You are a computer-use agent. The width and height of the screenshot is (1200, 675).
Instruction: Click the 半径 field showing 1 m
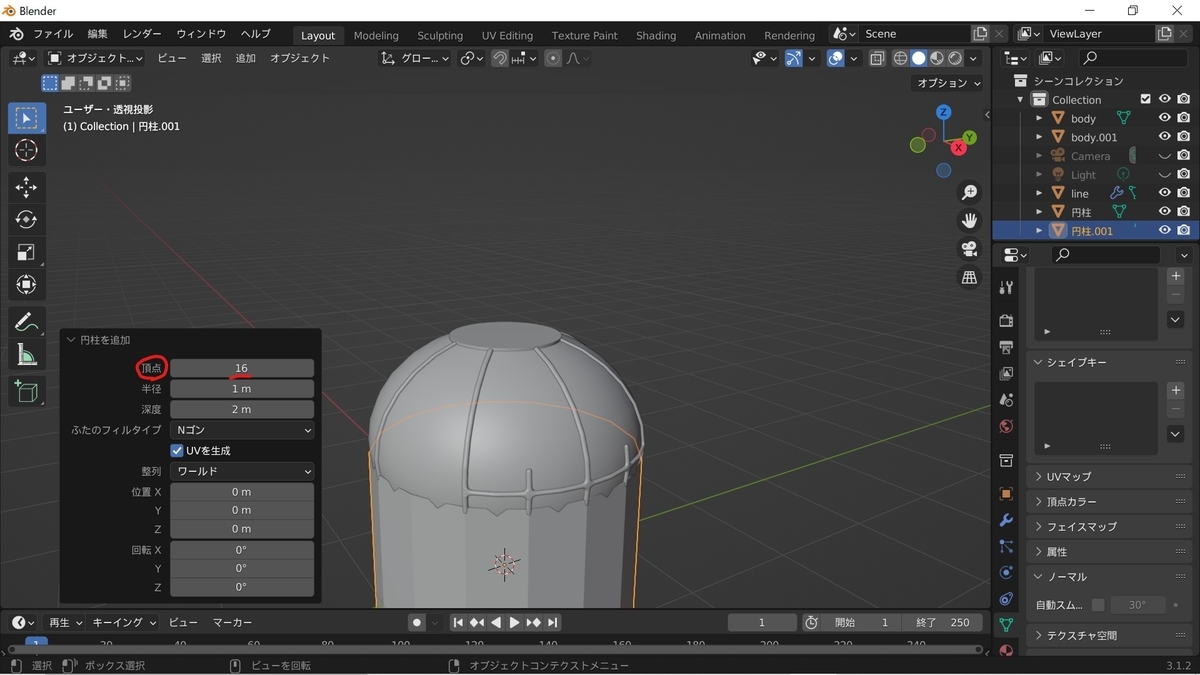pyautogui.click(x=242, y=389)
